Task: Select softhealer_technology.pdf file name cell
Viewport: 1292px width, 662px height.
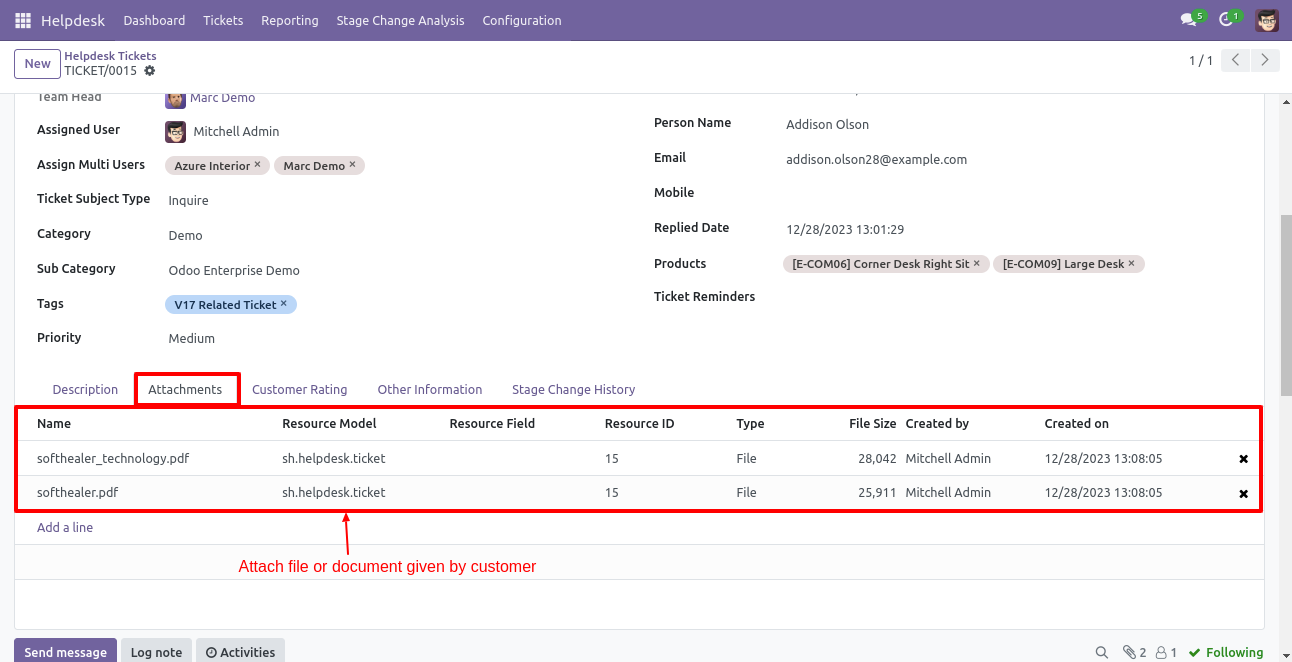Action: click(113, 459)
